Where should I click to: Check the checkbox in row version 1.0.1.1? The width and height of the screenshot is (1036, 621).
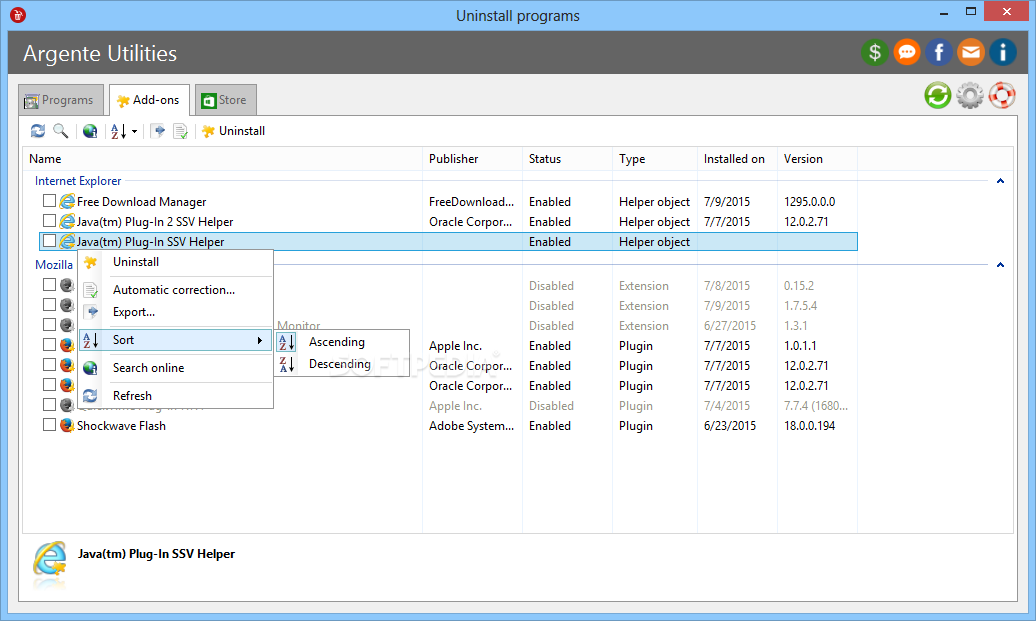pyautogui.click(x=49, y=344)
